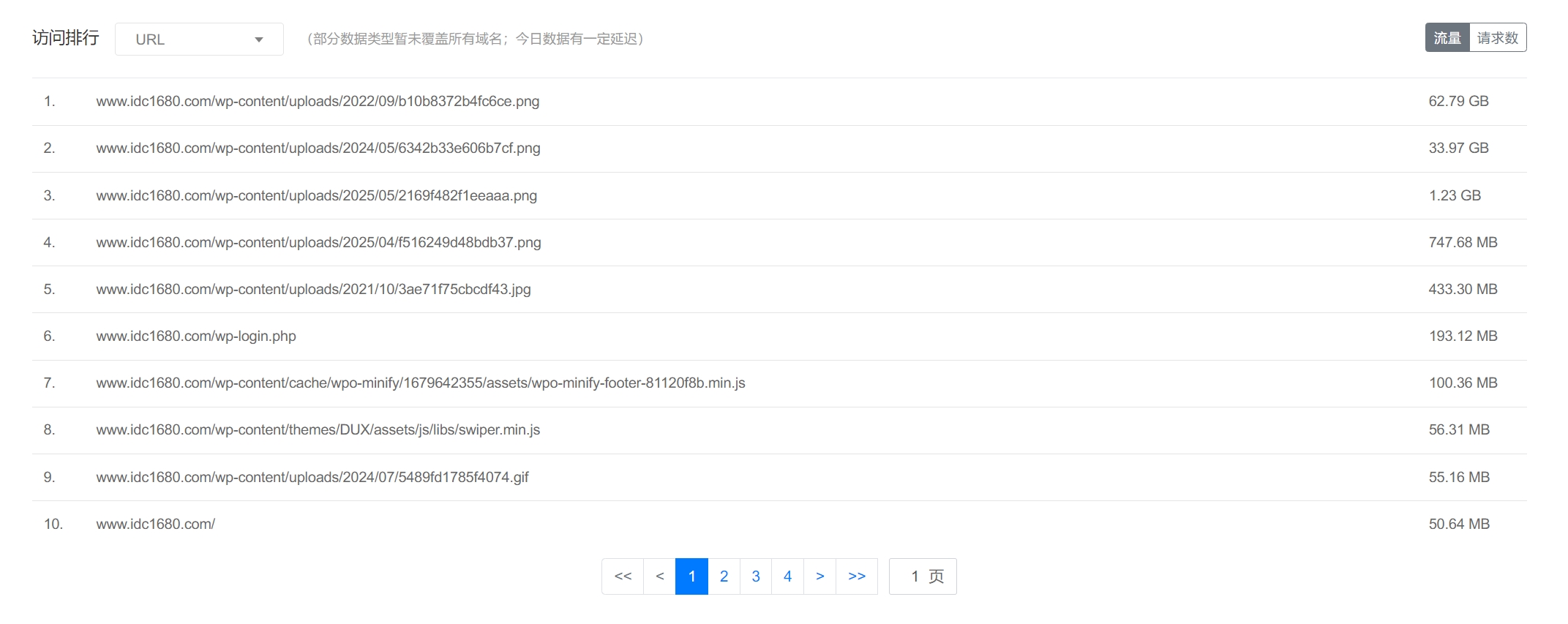Open the URL type dropdown
This screenshot has width=1568, height=624.
tap(199, 40)
